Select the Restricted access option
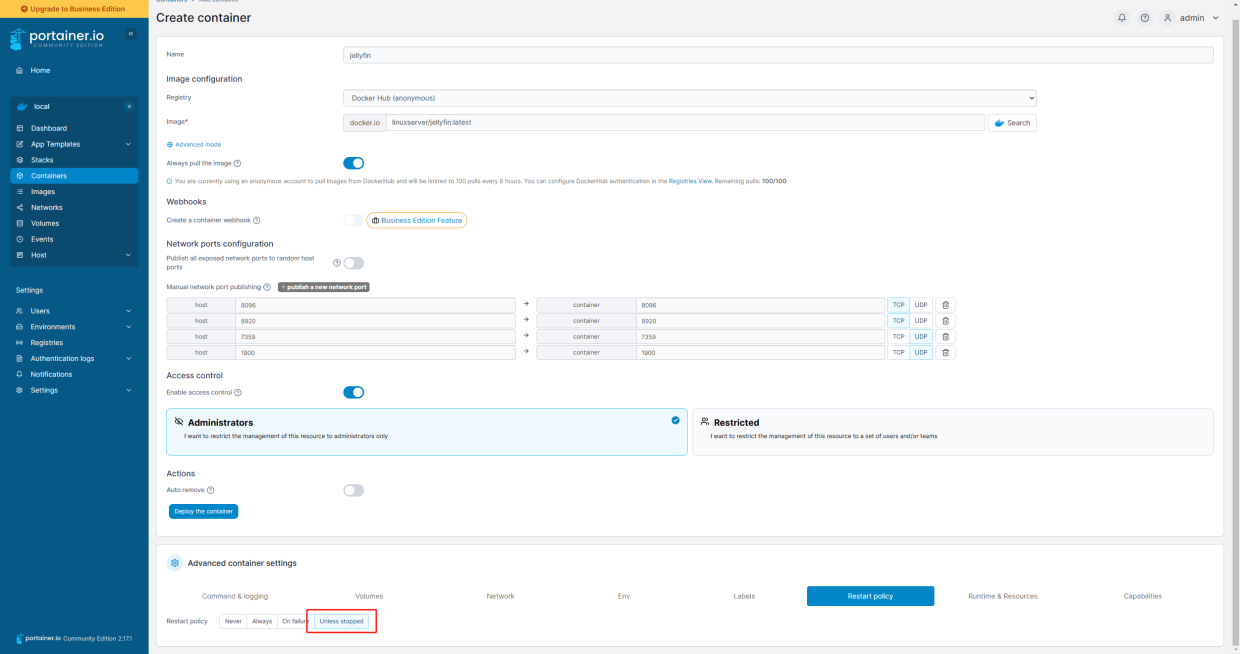The height and width of the screenshot is (654, 1240). tap(953, 432)
